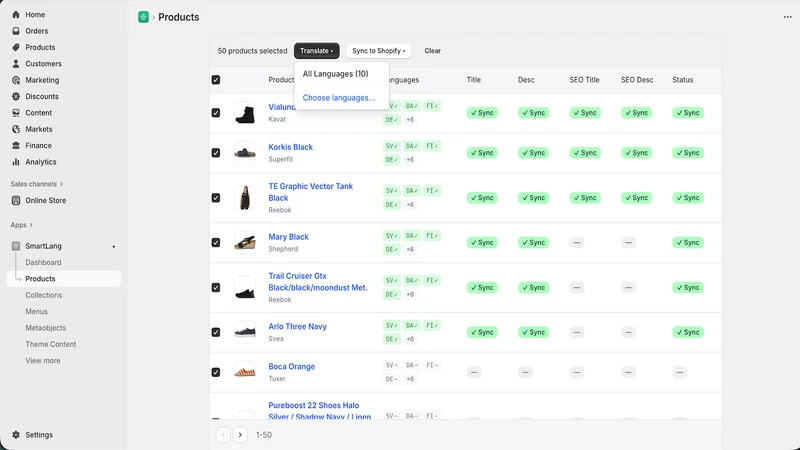Open the Customers icon in sidebar

point(16,64)
